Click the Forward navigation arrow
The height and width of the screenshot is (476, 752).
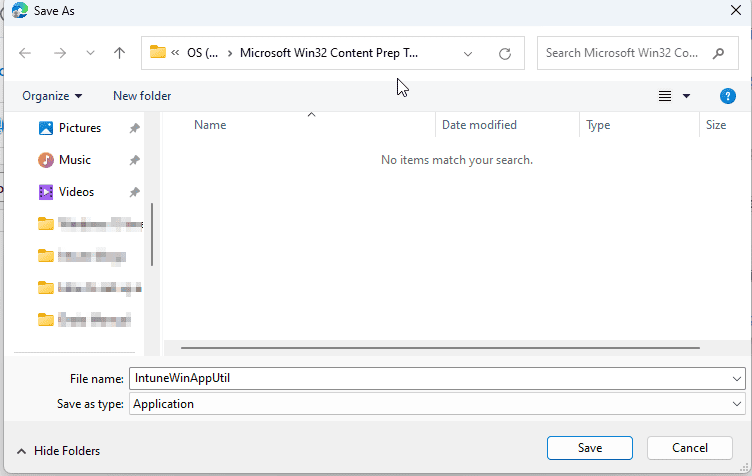[x=59, y=53]
